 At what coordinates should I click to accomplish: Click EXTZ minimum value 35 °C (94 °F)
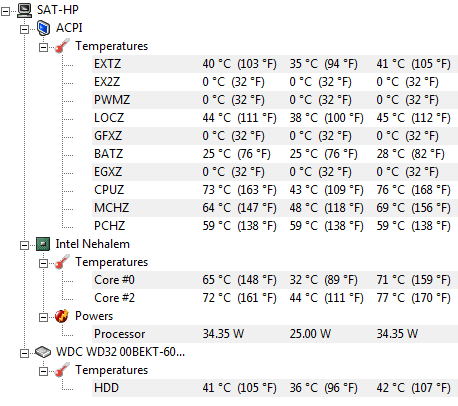coord(323,64)
